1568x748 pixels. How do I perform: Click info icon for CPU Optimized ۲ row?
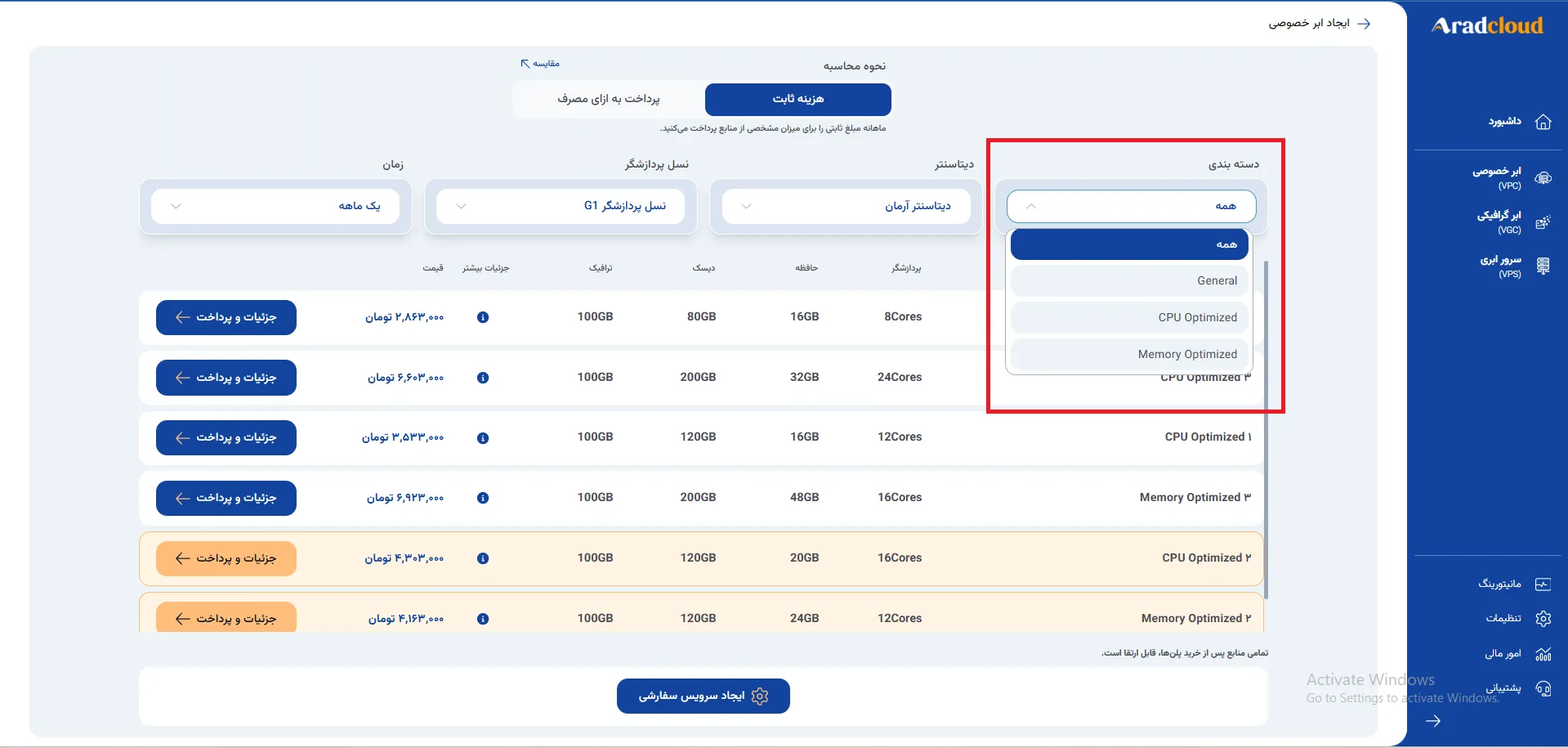coord(483,558)
